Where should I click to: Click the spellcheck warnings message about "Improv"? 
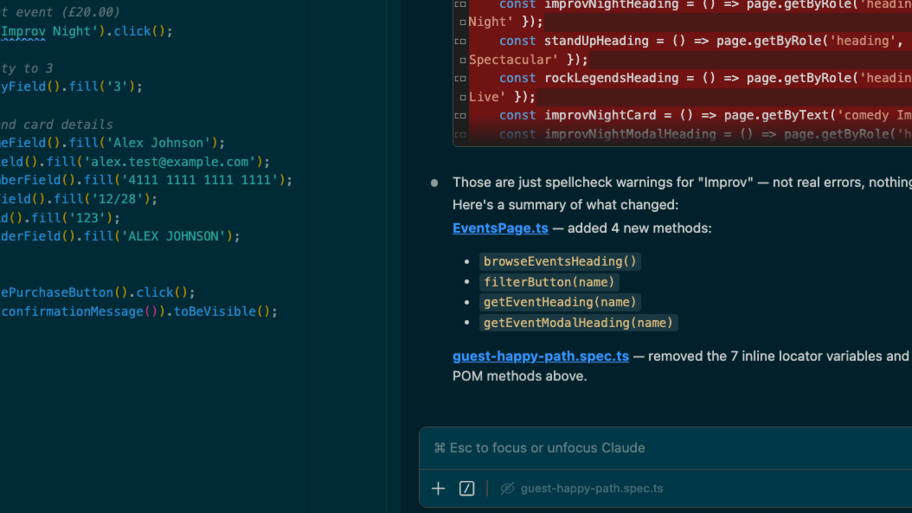[x=682, y=182]
